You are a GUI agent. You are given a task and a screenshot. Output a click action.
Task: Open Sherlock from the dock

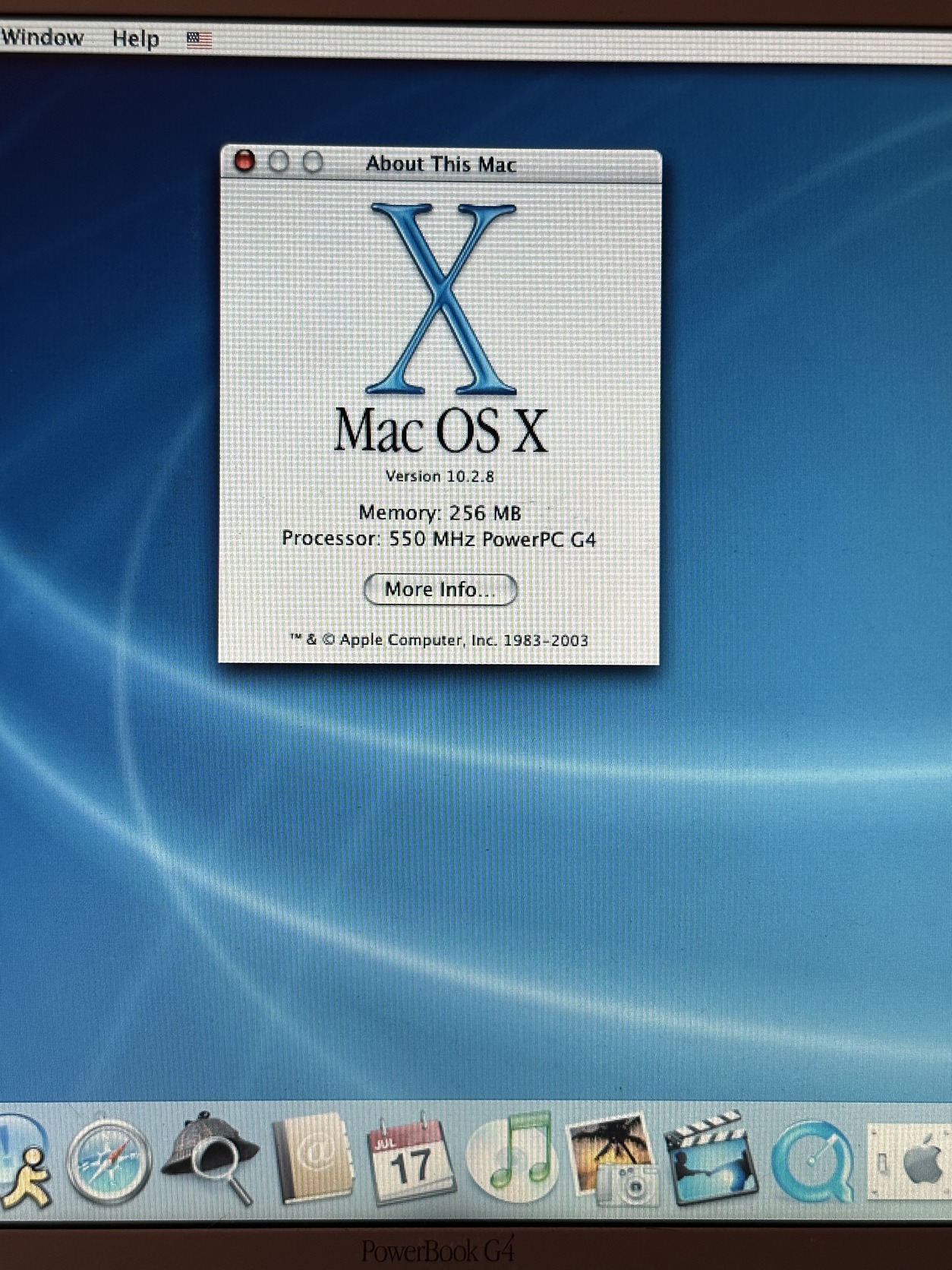pyautogui.click(x=210, y=1158)
